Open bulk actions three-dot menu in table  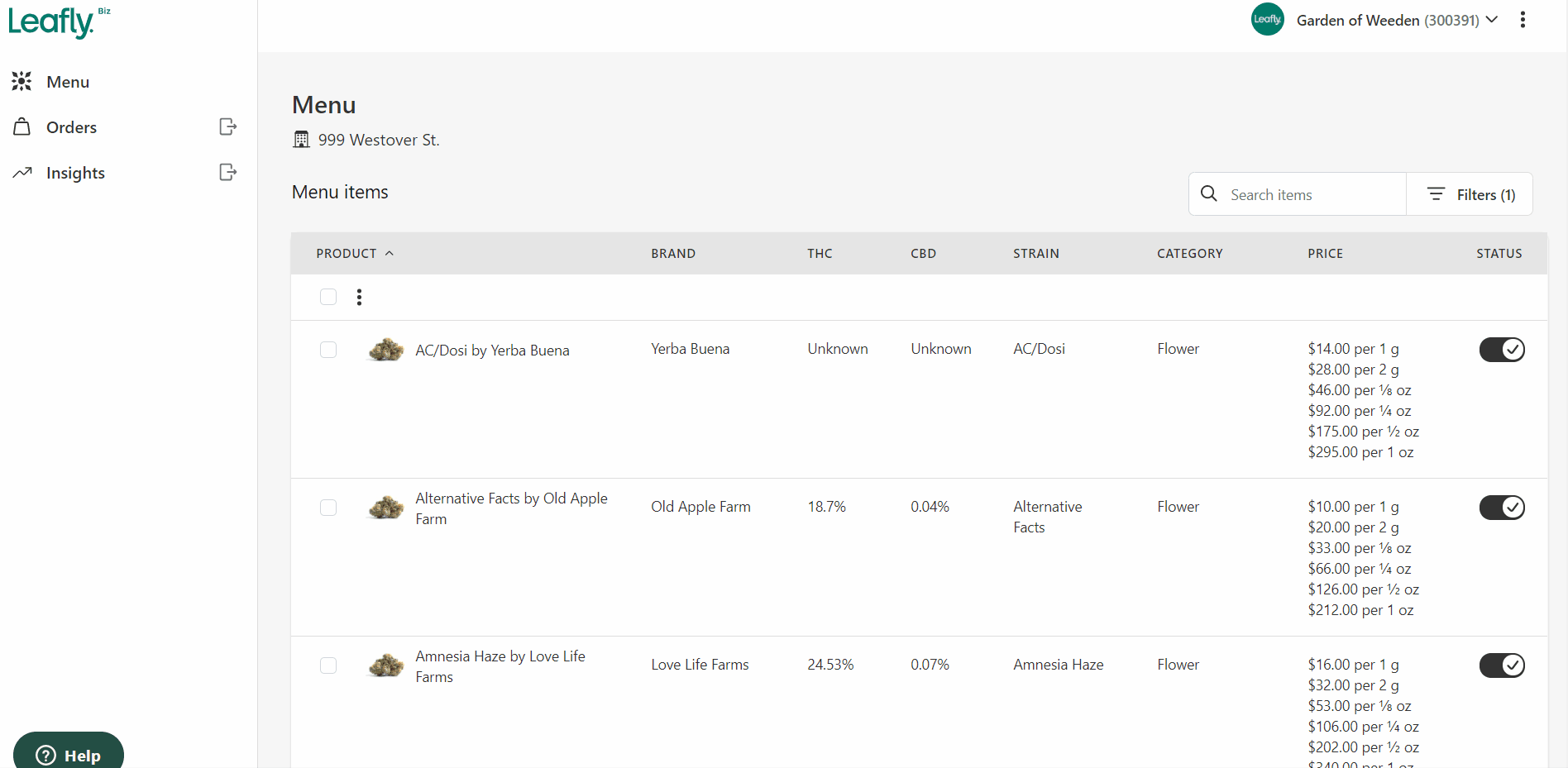click(359, 297)
